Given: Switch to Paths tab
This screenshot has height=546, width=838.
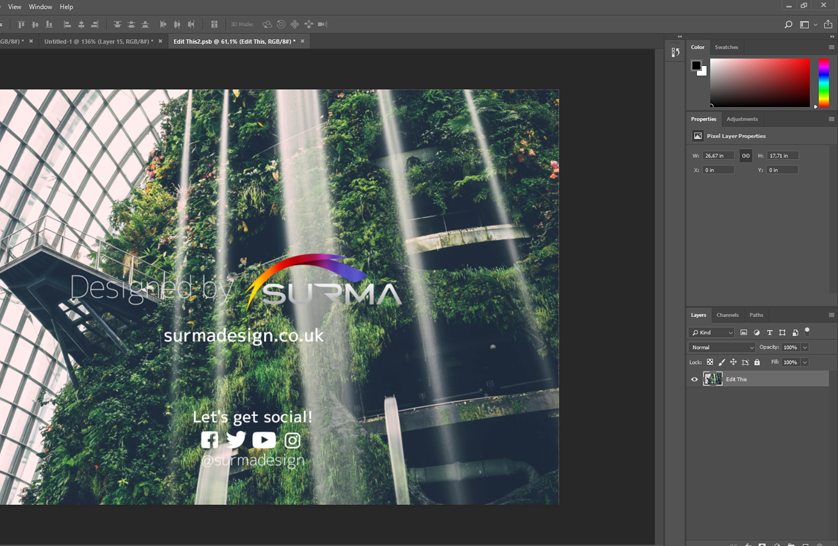Looking at the screenshot, I should tap(756, 315).
